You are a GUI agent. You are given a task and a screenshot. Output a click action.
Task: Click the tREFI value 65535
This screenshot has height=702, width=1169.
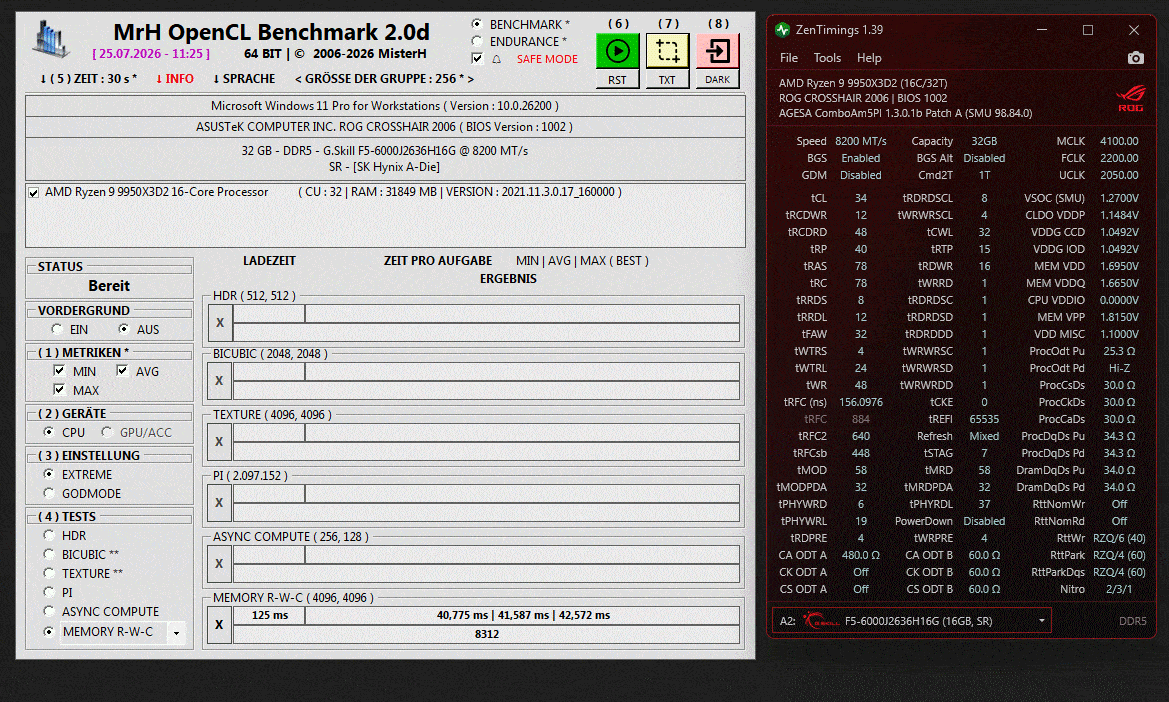point(984,420)
